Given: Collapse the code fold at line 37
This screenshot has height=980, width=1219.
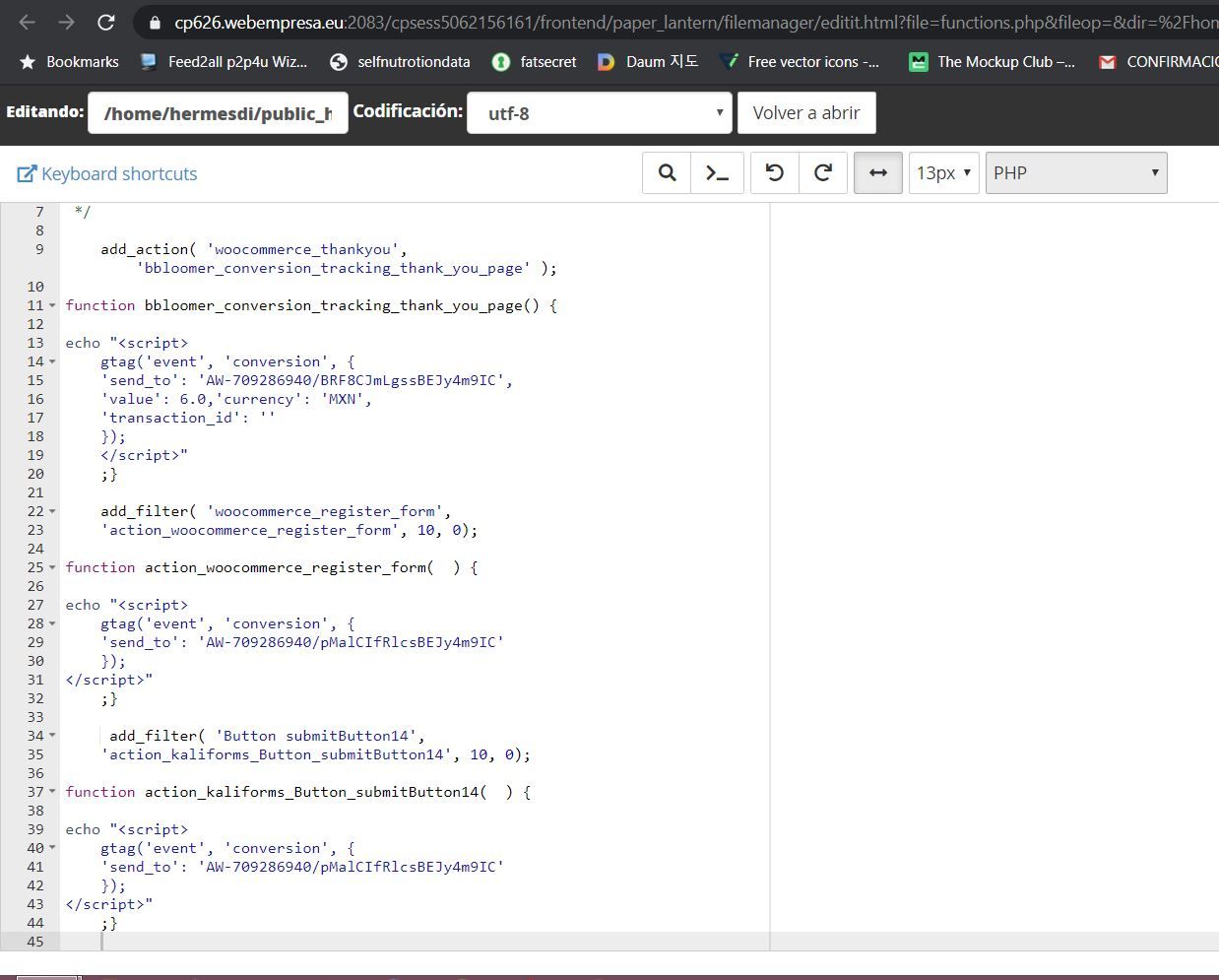Looking at the screenshot, I should coord(52,792).
